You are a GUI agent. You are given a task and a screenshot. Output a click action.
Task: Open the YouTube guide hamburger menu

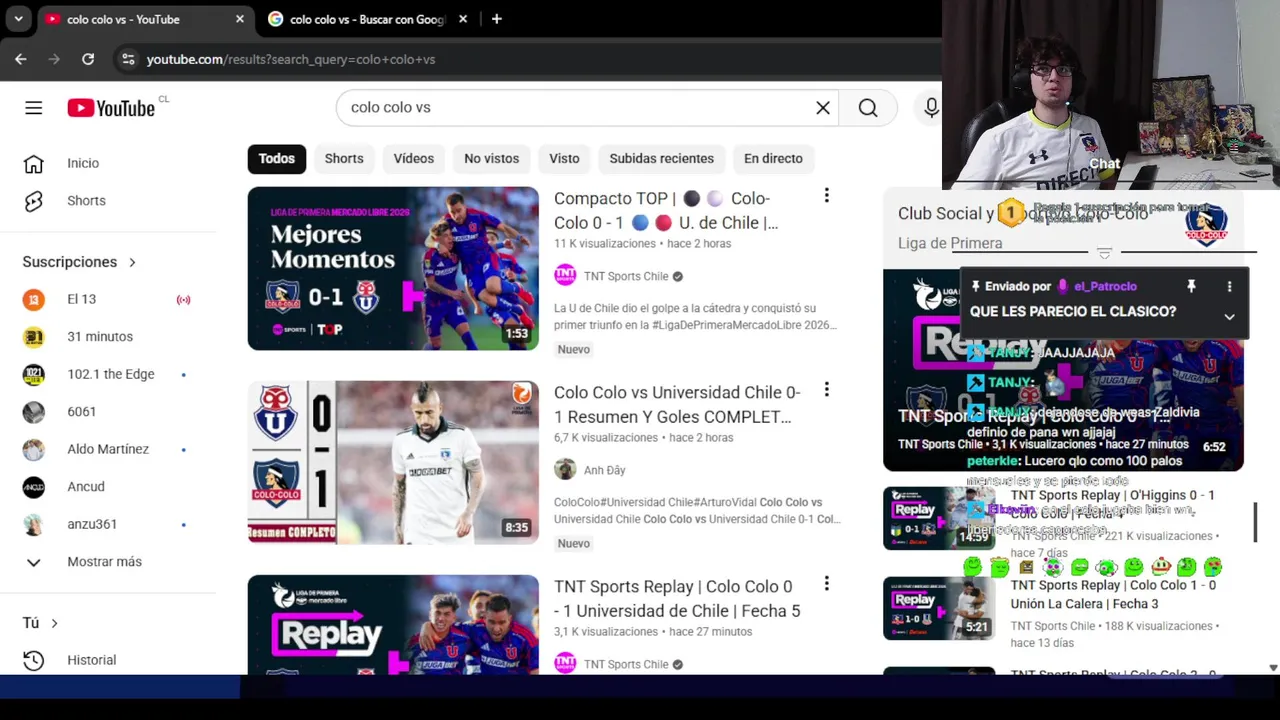tap(34, 108)
